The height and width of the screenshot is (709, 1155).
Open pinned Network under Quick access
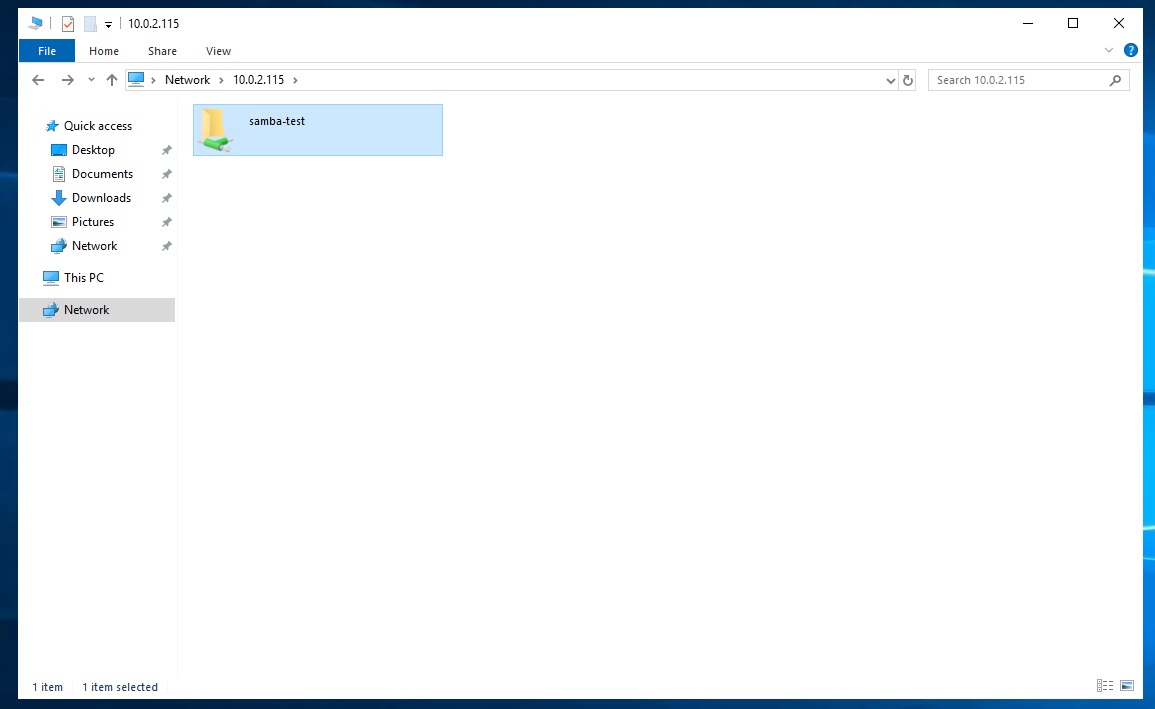pyautogui.click(x=94, y=246)
